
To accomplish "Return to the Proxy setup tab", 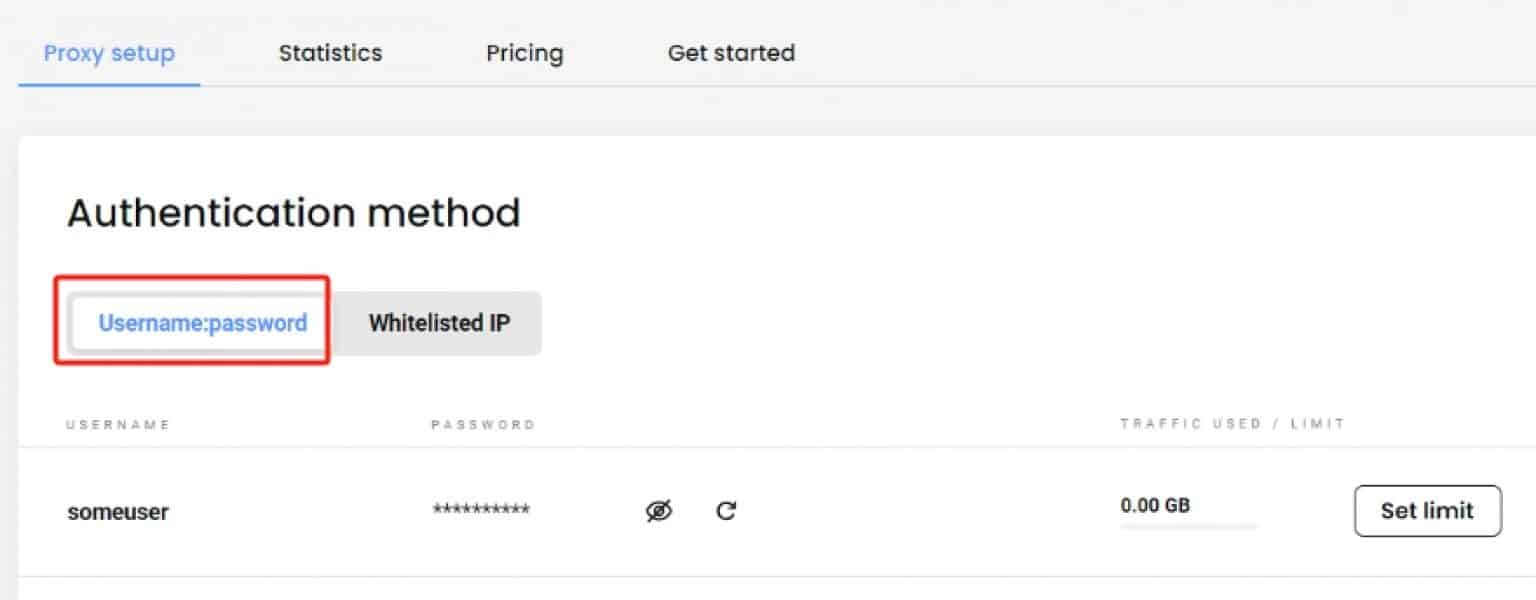I will pos(108,53).
